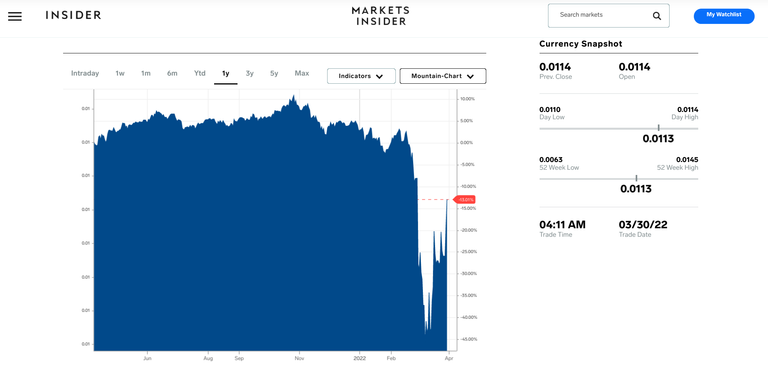The image size is (768, 380).
Task: Choose the 5y time range
Action: 274,73
